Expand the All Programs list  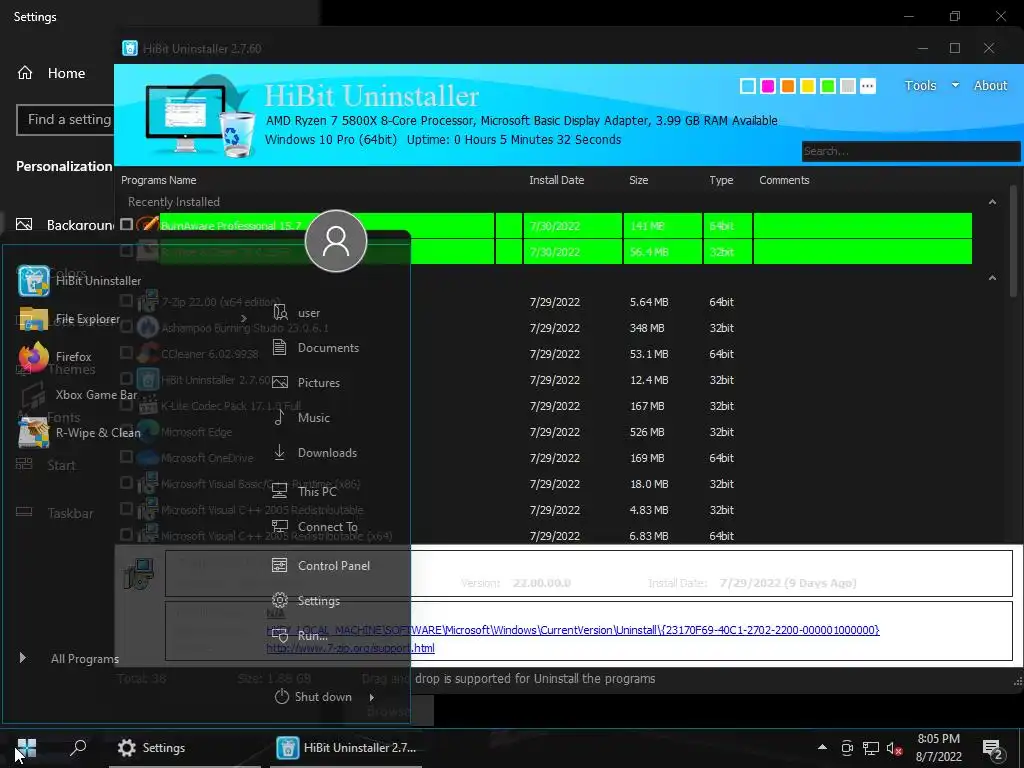(x=69, y=658)
